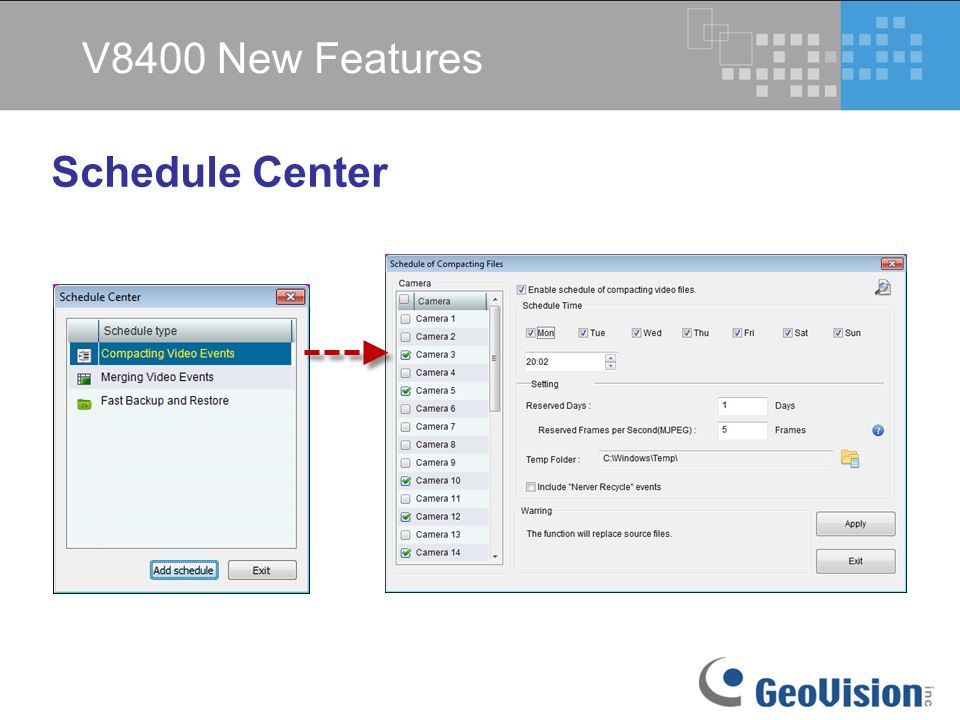Viewport: 960px width, 720px height.
Task: Uncheck the Tue day checkbox
Action: (x=583, y=333)
